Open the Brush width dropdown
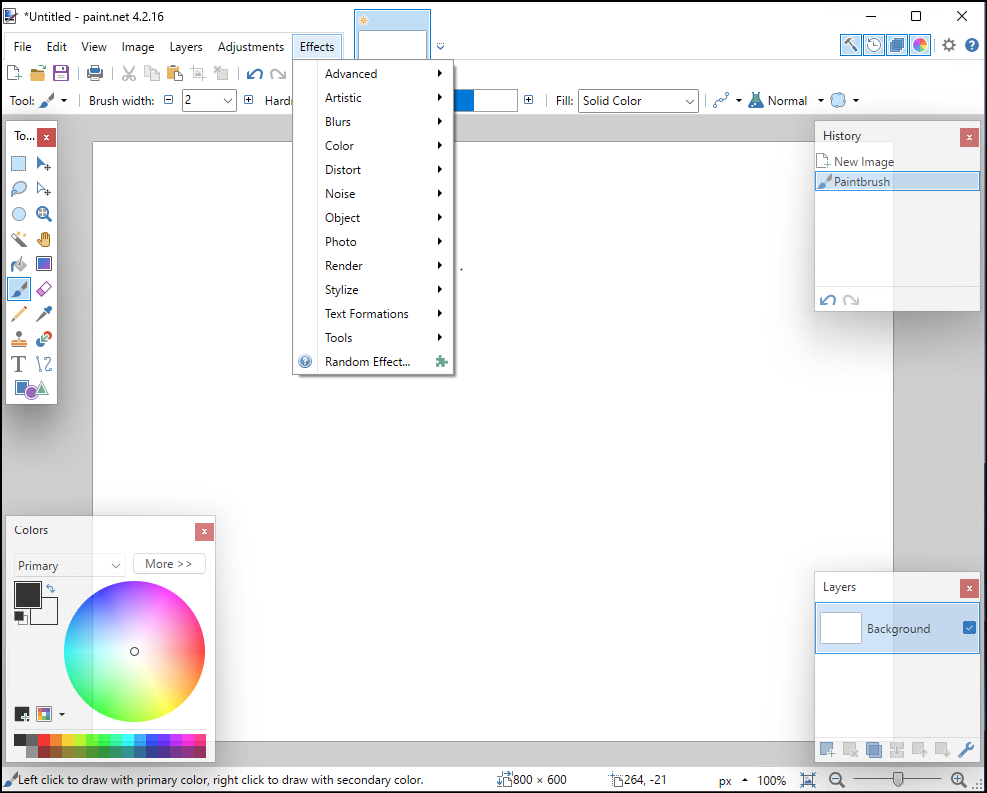 click(228, 101)
